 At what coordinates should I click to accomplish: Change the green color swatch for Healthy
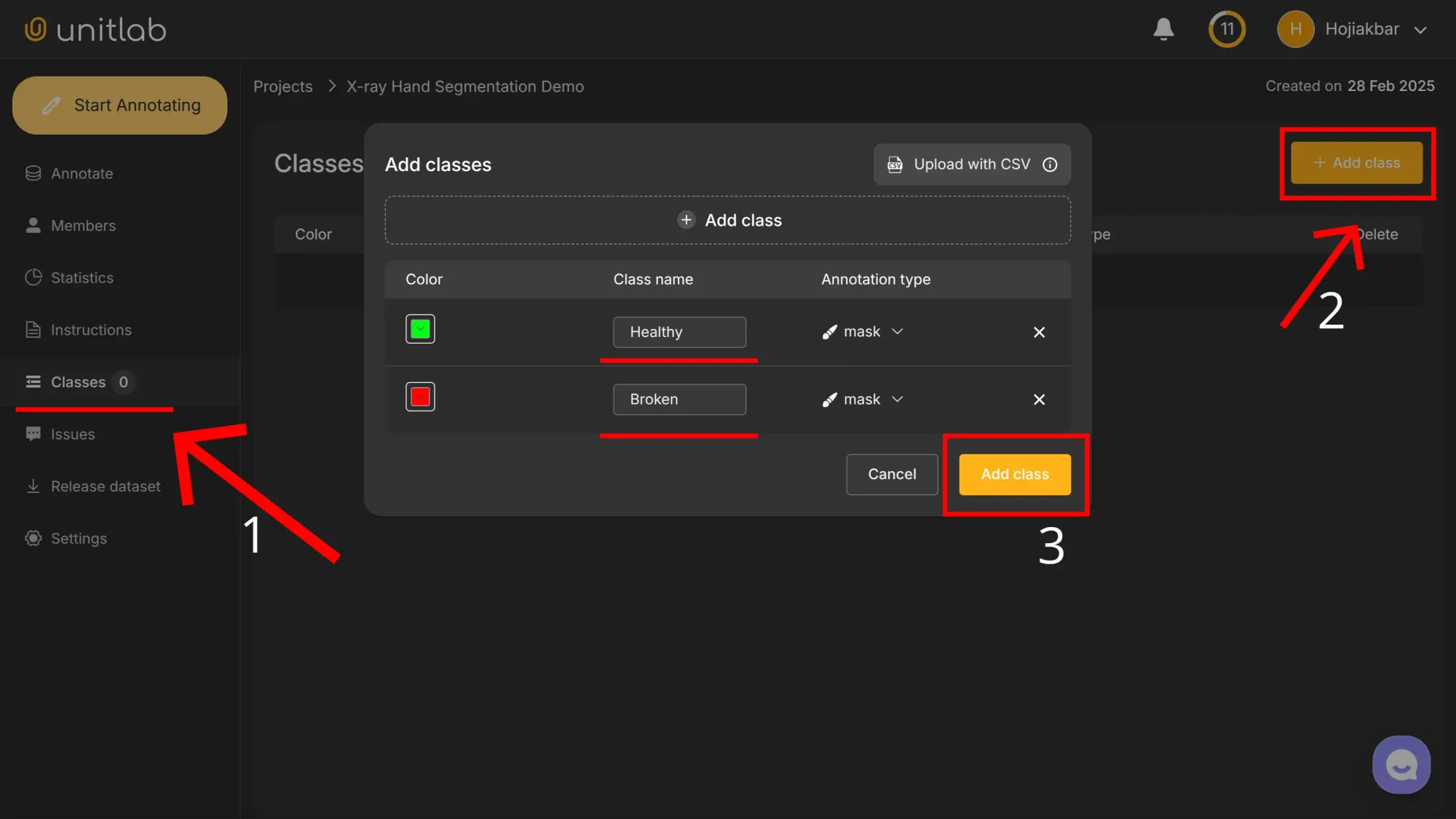pos(420,328)
